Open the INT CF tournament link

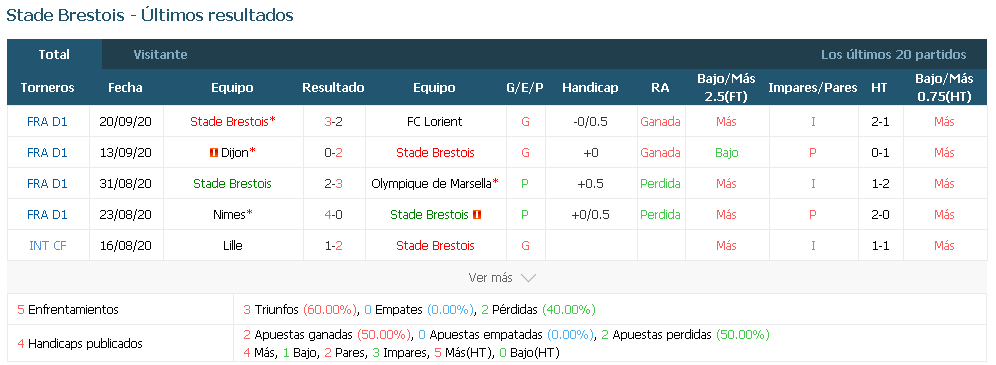pos(48,246)
